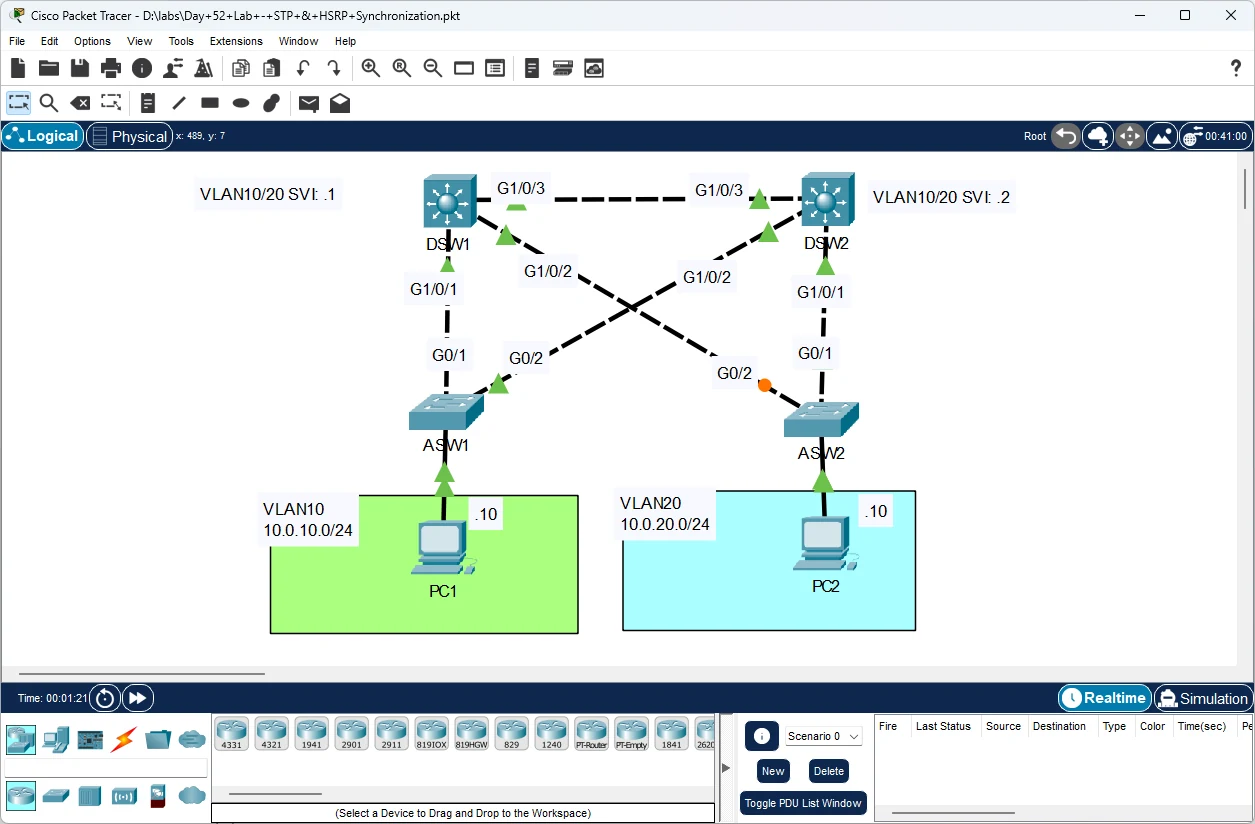Open the Extensions menu
The height and width of the screenshot is (824, 1255).
pyautogui.click(x=236, y=41)
